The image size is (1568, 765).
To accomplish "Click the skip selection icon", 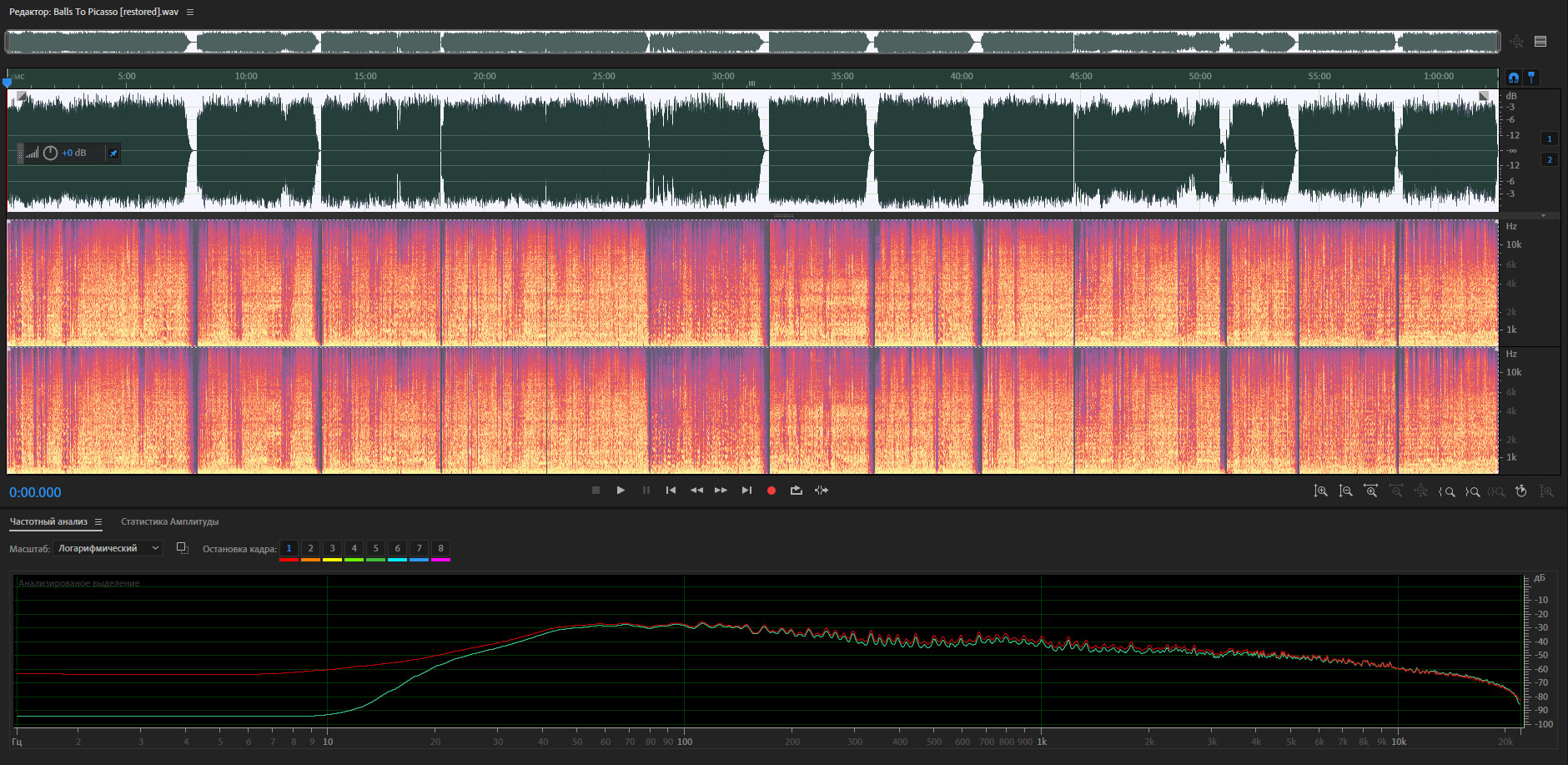I will click(822, 491).
